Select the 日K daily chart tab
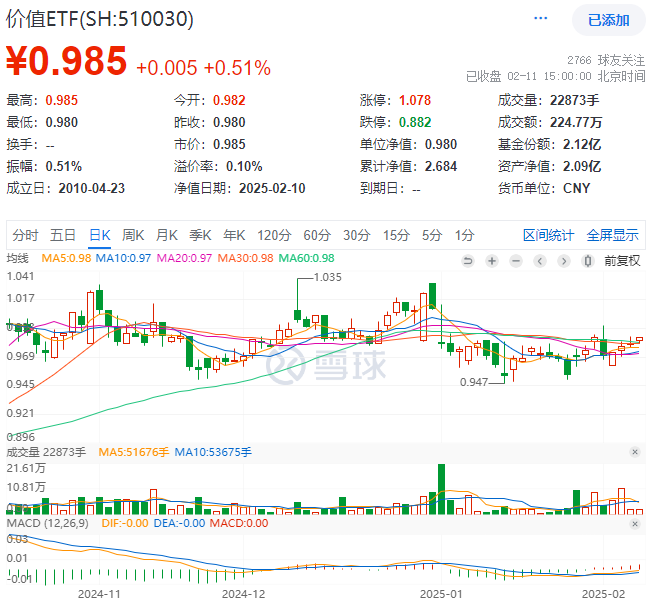Screen dimensions: 659x608 pyautogui.click(x=100, y=235)
